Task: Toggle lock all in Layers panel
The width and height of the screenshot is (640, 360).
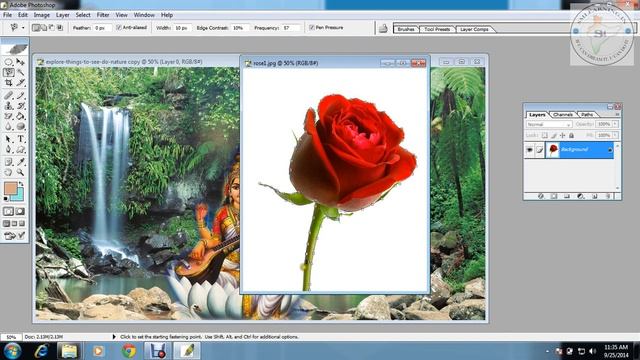Action: 571,135
